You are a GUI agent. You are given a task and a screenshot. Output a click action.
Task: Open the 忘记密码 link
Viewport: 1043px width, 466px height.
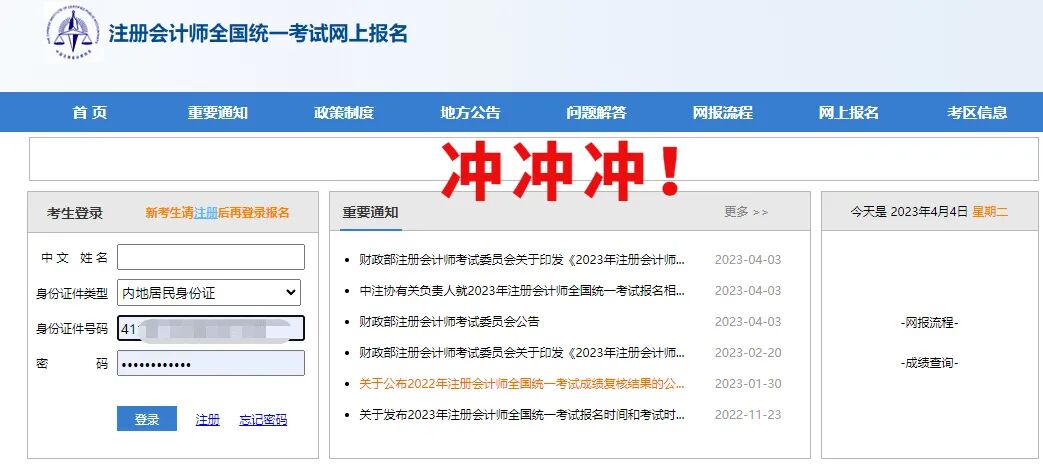click(x=263, y=420)
